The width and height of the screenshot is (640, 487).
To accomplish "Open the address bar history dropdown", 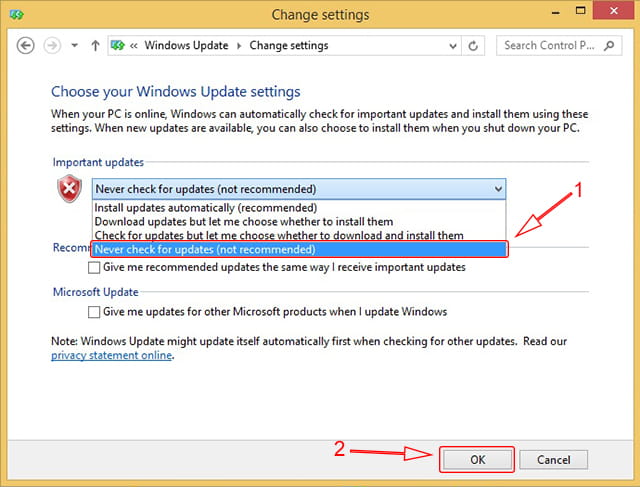I will [x=453, y=46].
